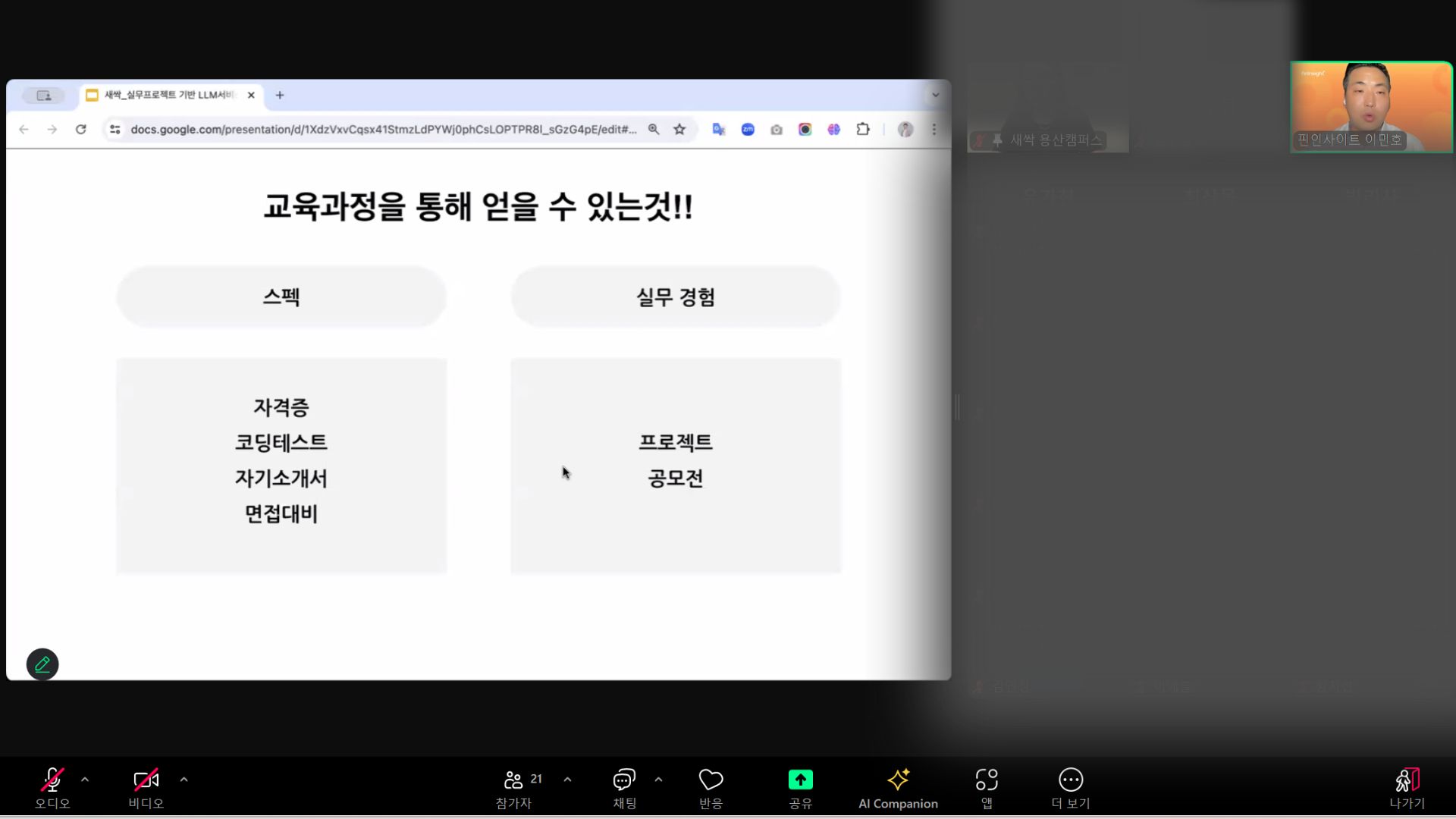Select the 새싹 용산캠퍼스 participant video tile

coord(1047,107)
